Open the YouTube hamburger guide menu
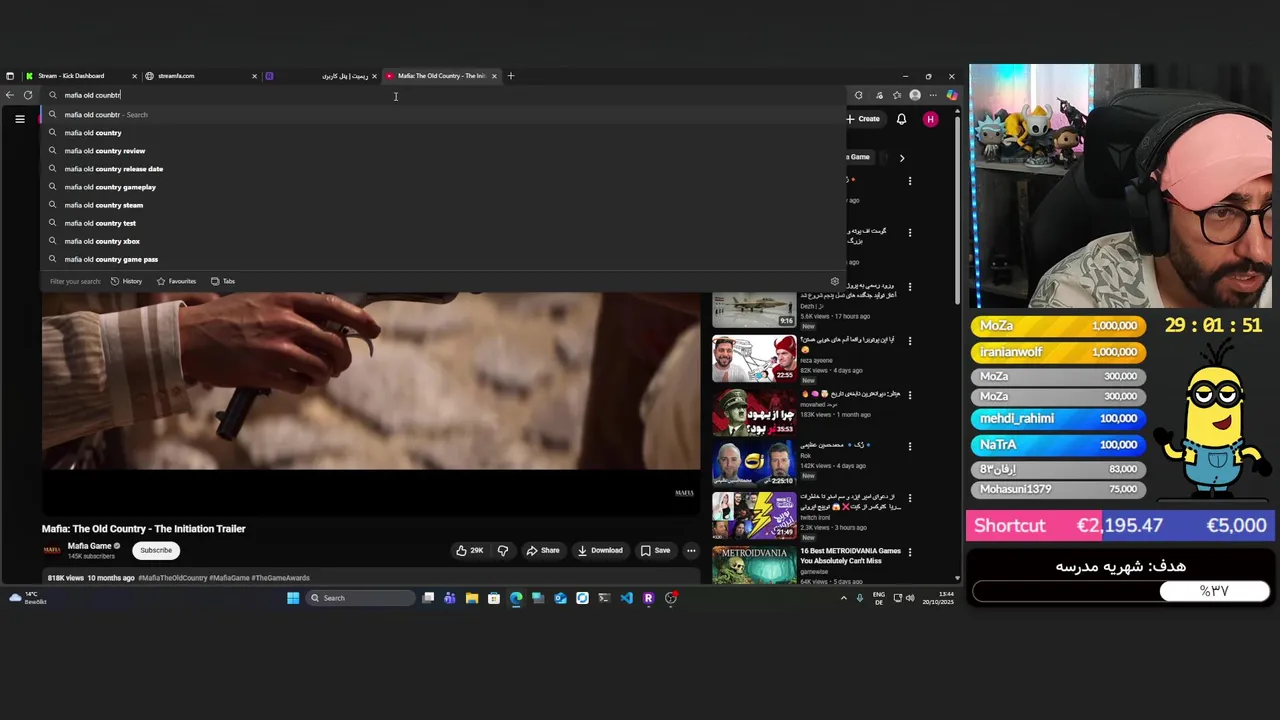 (x=19, y=119)
